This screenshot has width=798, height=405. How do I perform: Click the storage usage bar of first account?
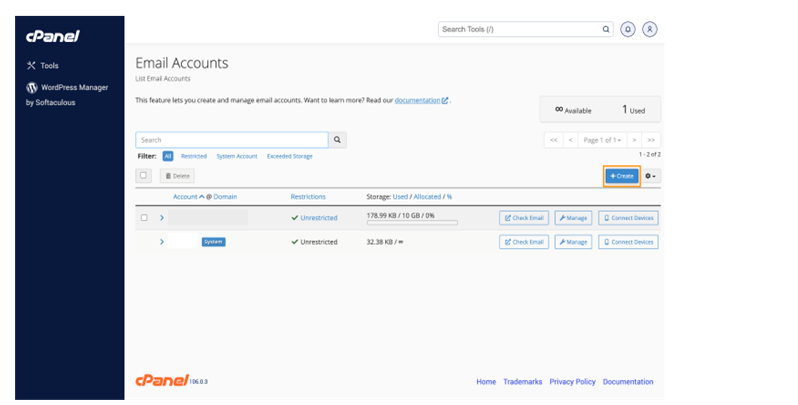pos(412,222)
